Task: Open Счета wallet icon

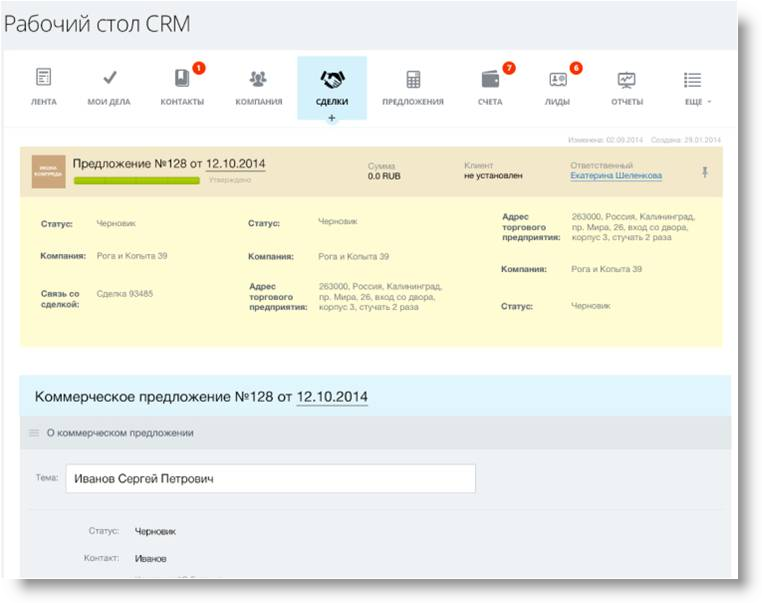Action: [490, 78]
